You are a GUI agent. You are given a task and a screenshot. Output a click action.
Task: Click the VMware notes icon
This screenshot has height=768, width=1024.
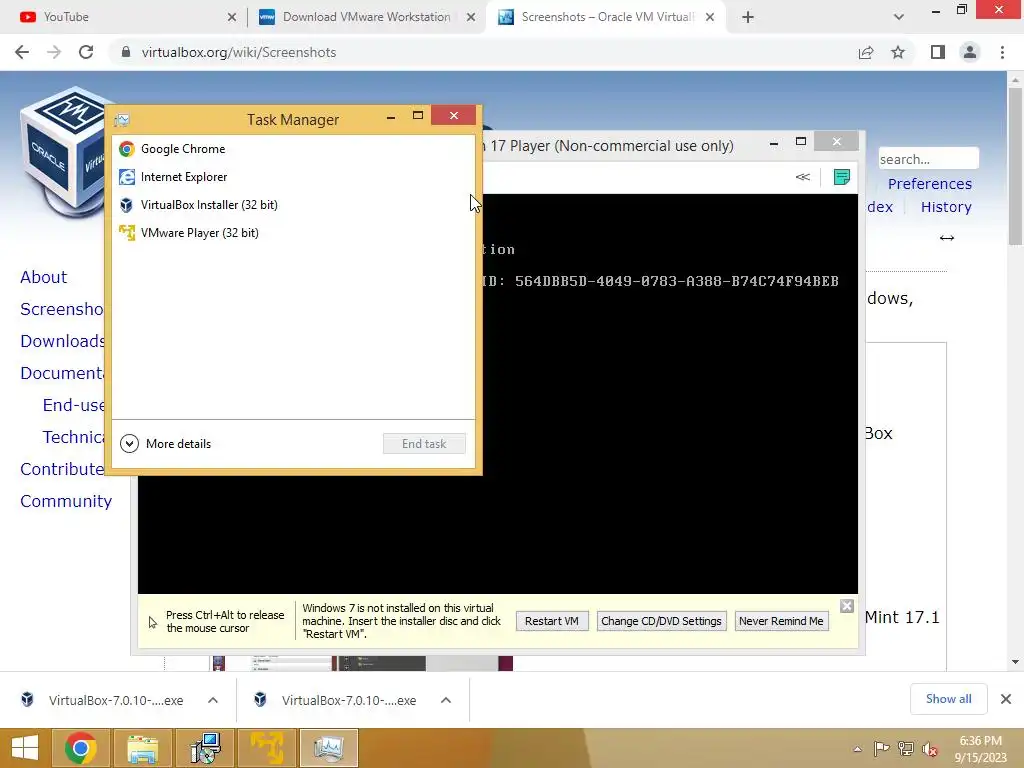(x=842, y=177)
